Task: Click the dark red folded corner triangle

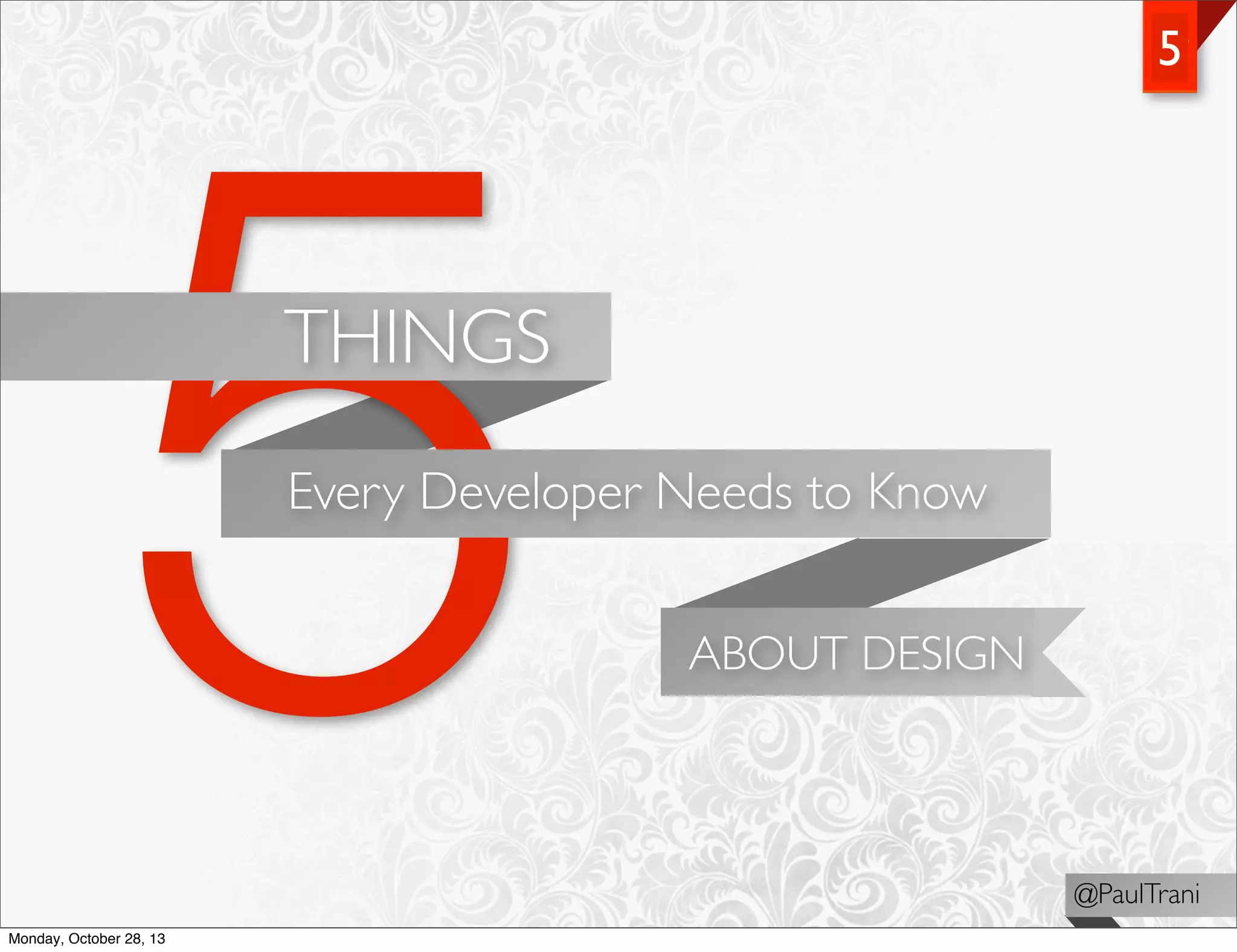Action: [x=1211, y=18]
